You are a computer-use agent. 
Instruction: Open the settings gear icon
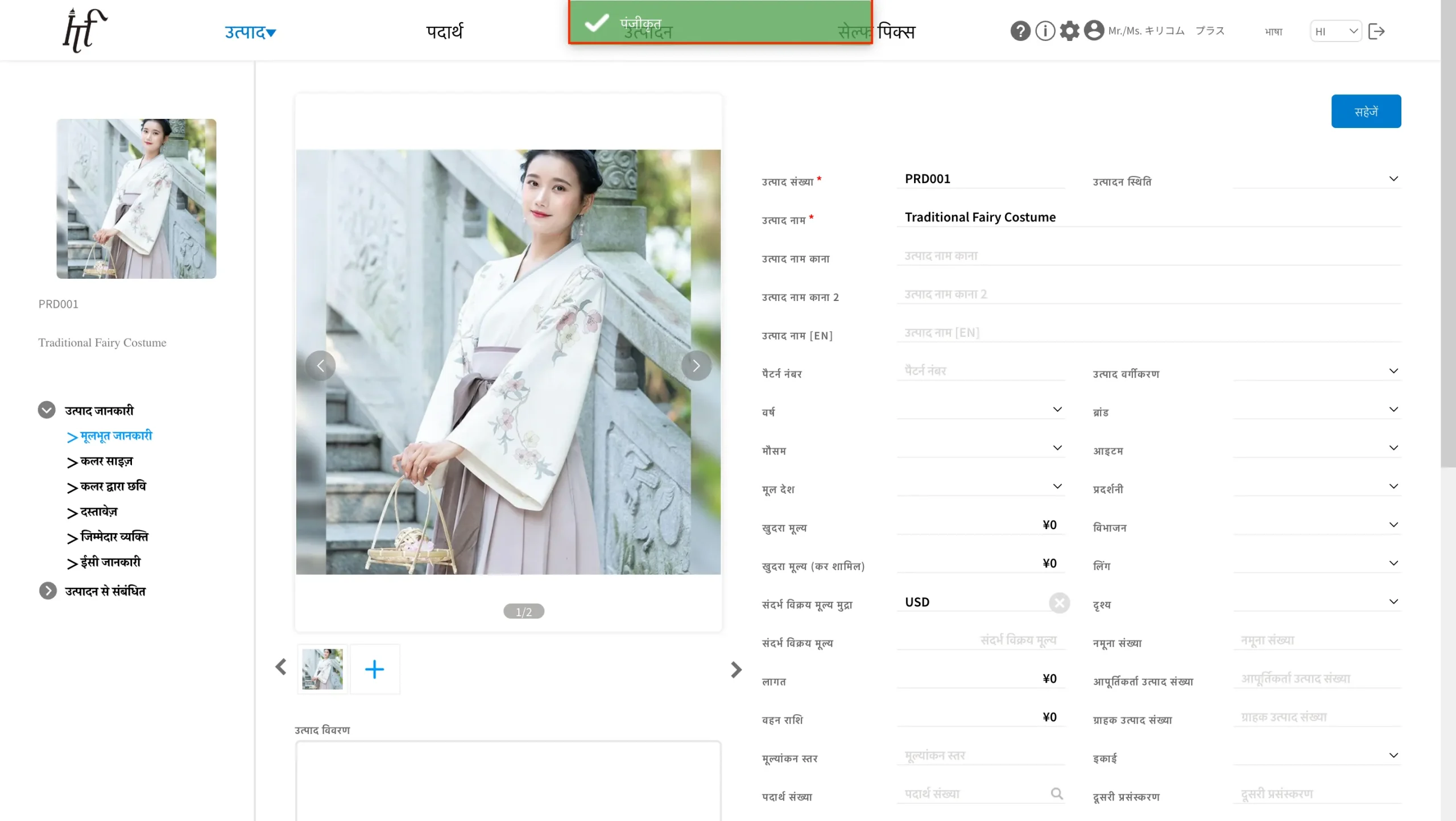[x=1069, y=31]
